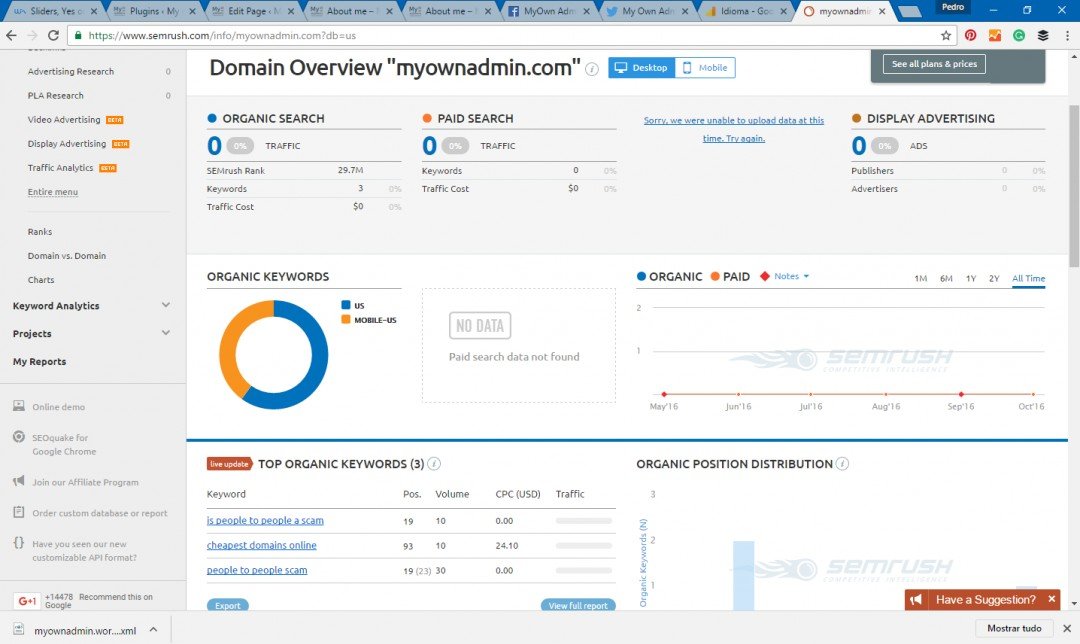1080x644 pixels.
Task: Click the Online demo monitor icon
Action: point(19,406)
